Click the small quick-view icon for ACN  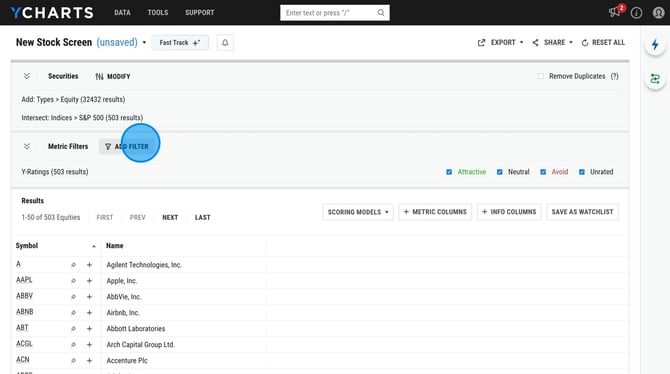[73, 360]
